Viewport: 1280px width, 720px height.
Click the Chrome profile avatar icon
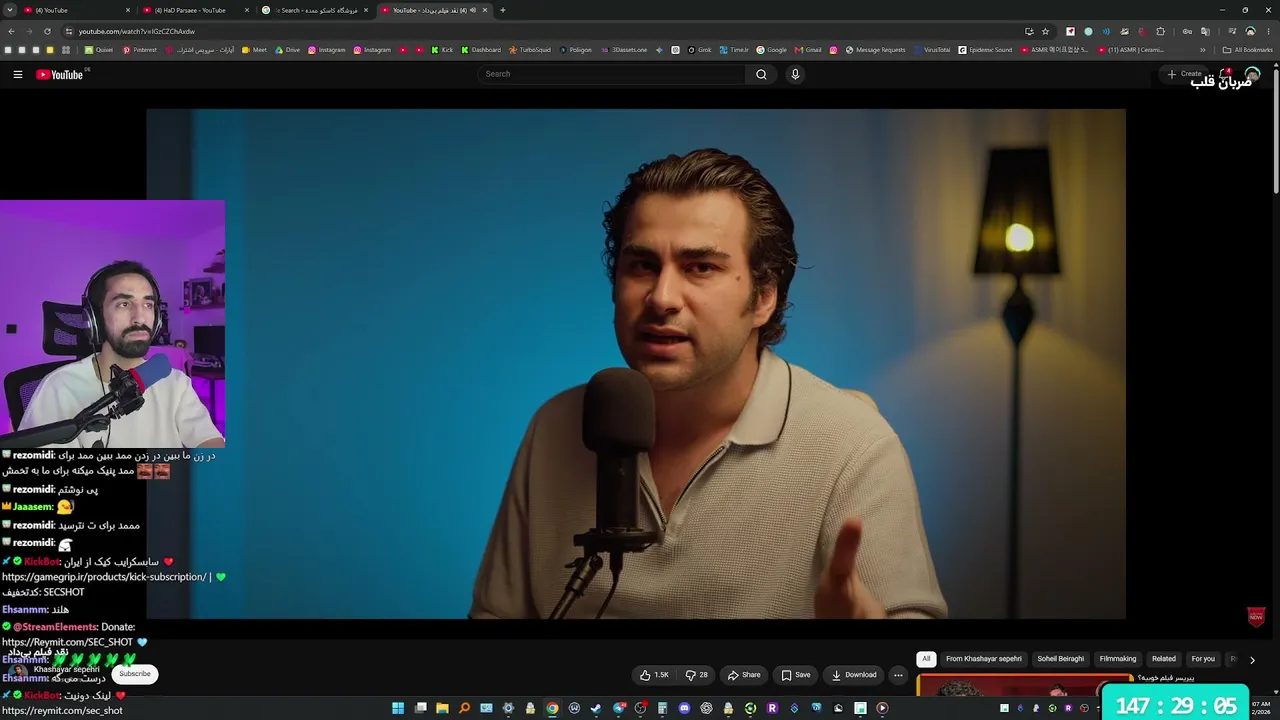(1250, 31)
